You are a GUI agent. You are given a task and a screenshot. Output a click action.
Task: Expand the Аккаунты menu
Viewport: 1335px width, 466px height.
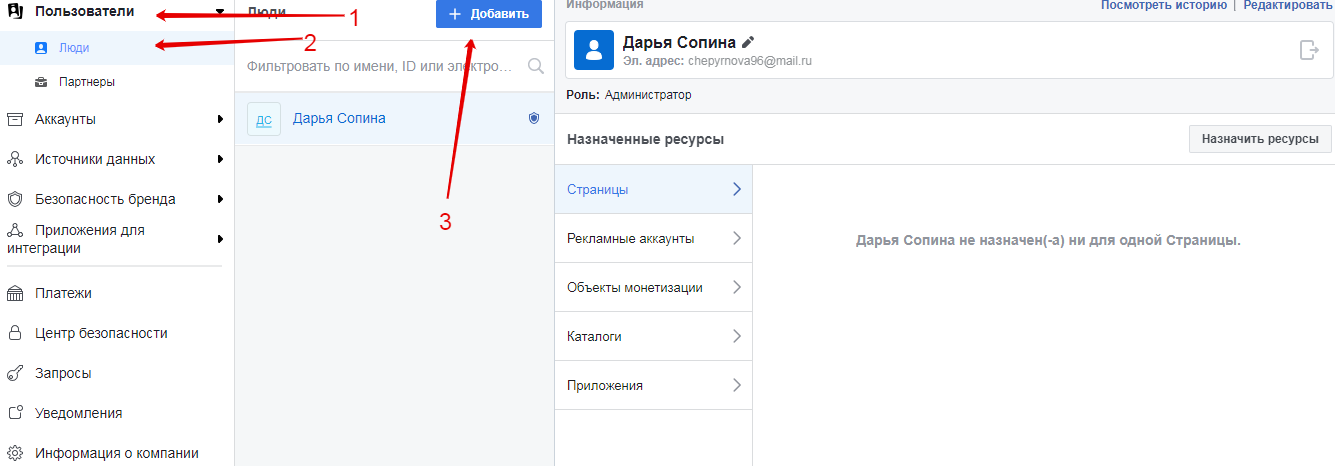(x=220, y=119)
